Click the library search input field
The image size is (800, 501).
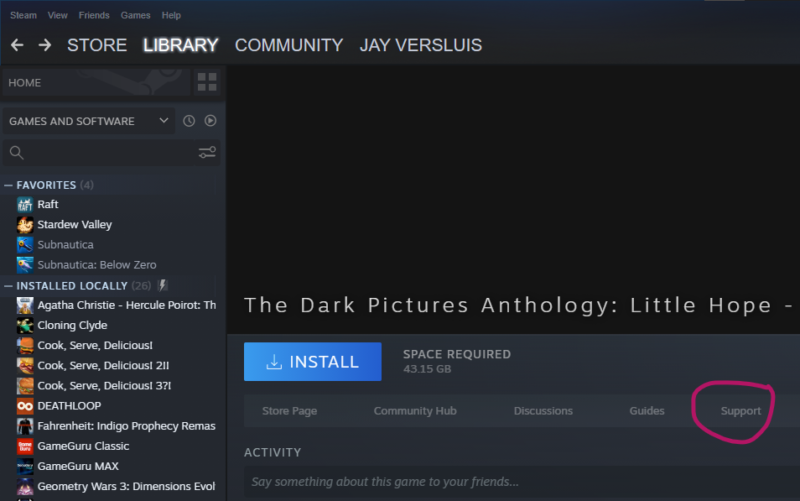coord(110,153)
